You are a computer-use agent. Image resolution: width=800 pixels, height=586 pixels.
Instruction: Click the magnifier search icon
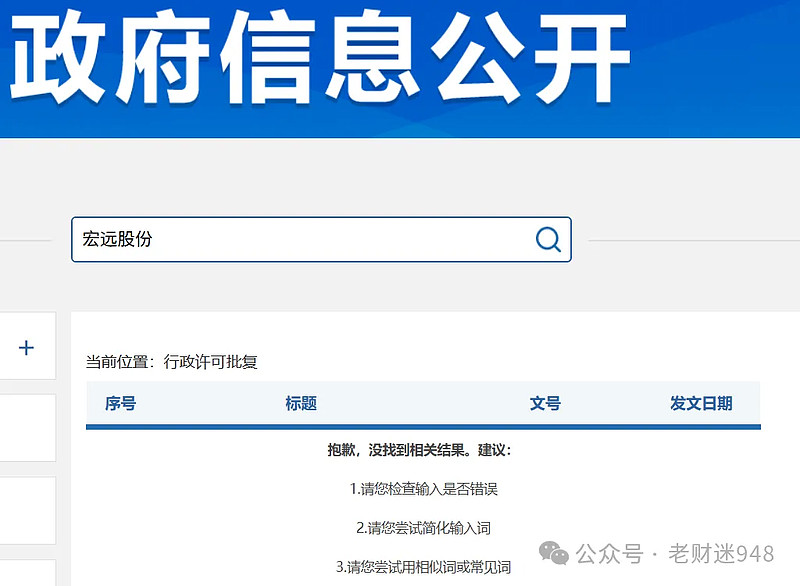(x=548, y=239)
